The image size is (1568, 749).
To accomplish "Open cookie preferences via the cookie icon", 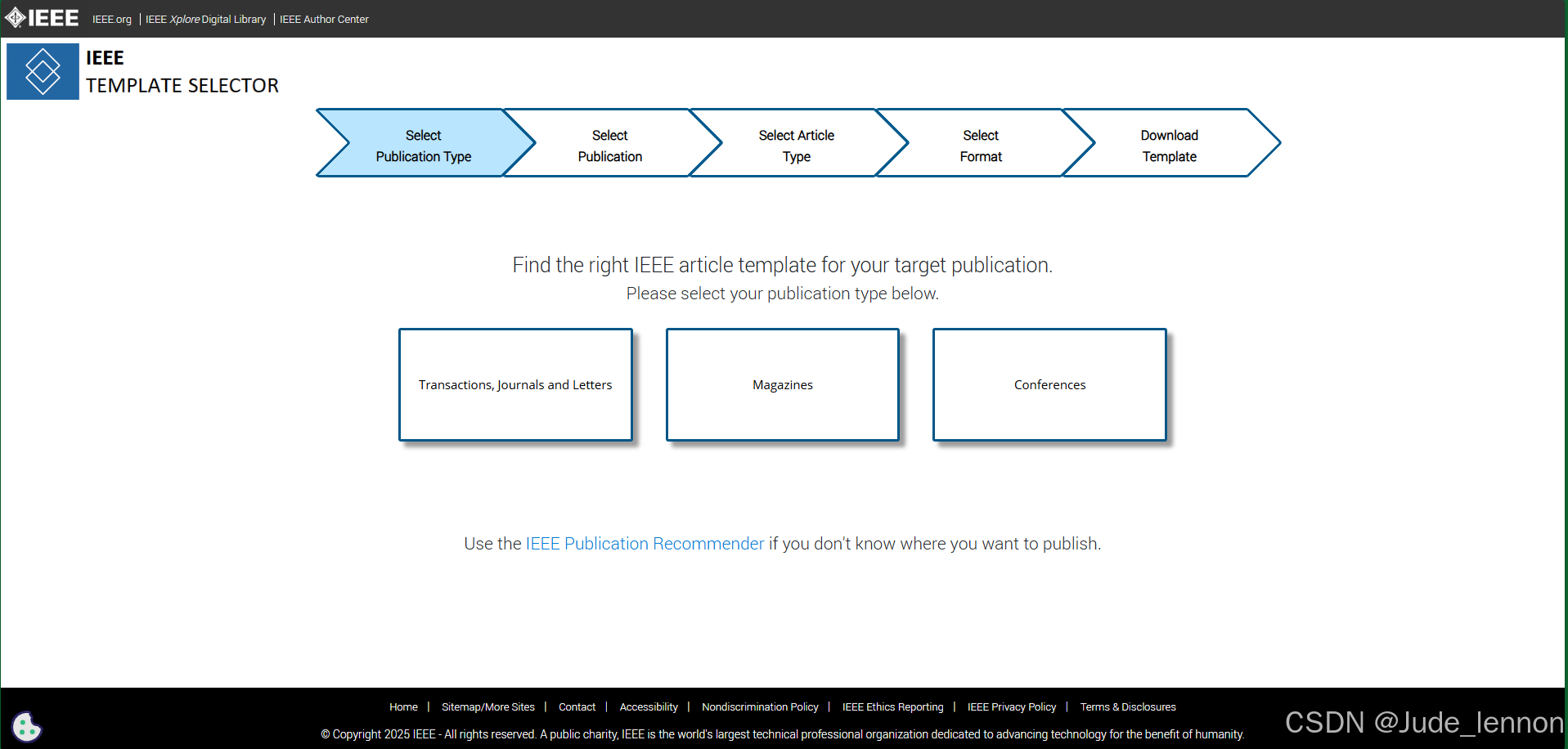I will point(27,726).
